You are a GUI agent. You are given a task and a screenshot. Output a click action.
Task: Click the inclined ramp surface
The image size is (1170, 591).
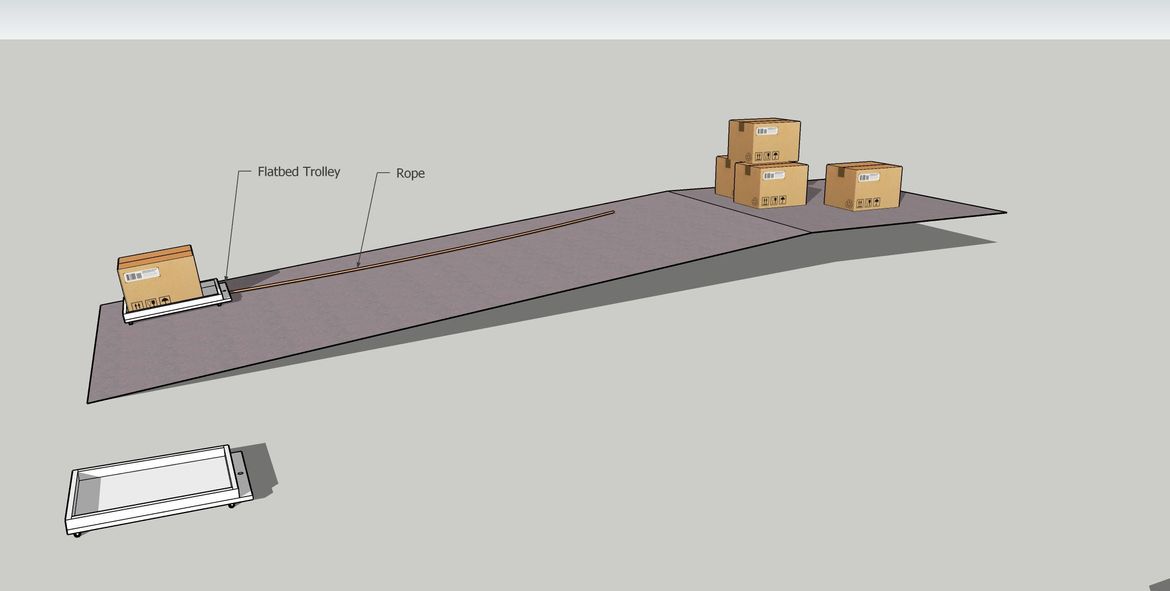[400, 300]
